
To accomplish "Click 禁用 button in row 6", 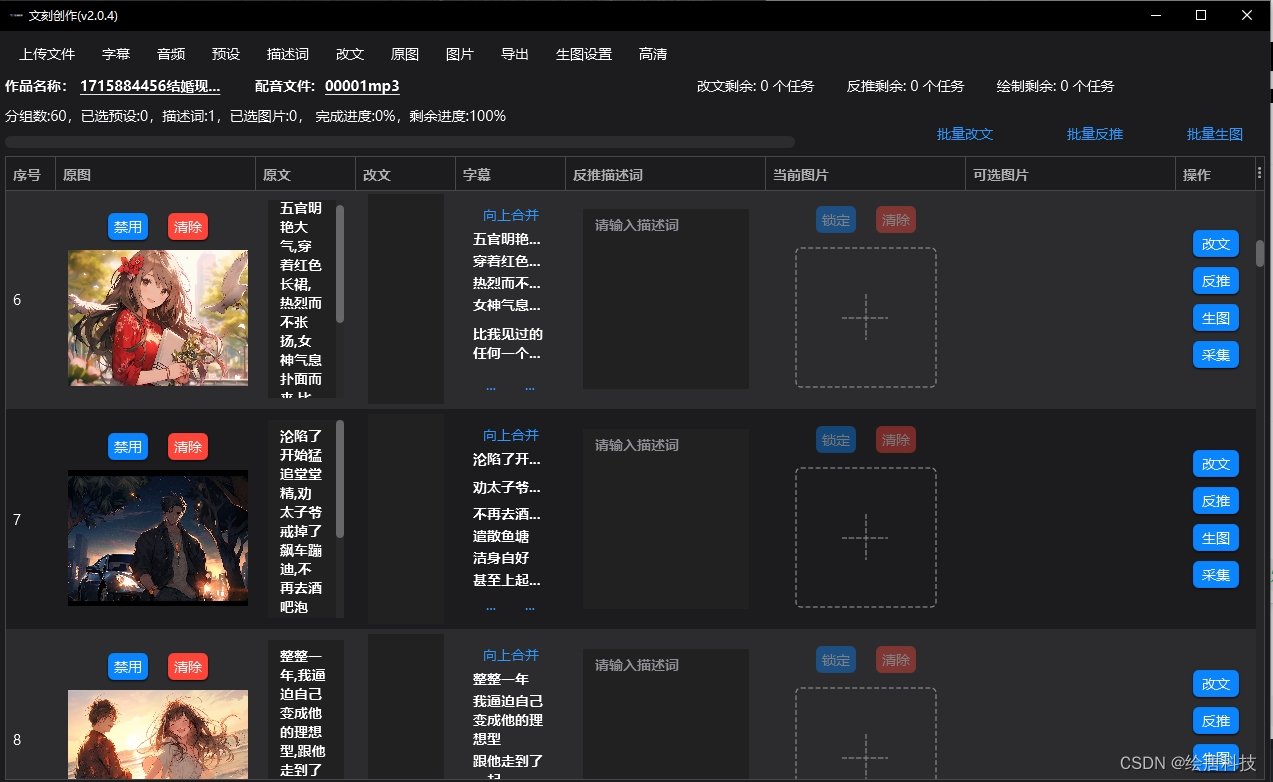I will (128, 227).
